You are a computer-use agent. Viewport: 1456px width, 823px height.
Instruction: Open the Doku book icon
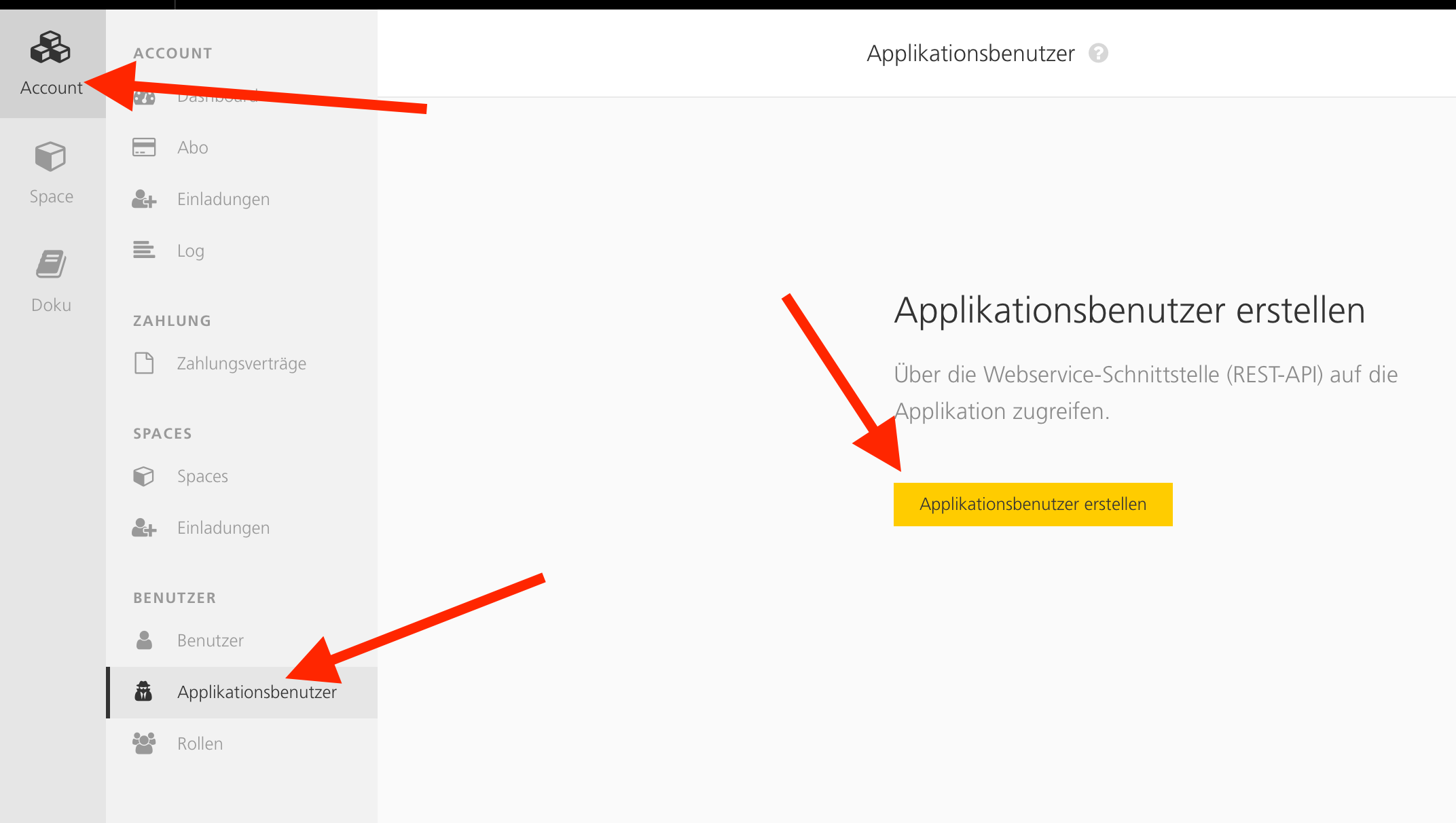click(x=50, y=264)
